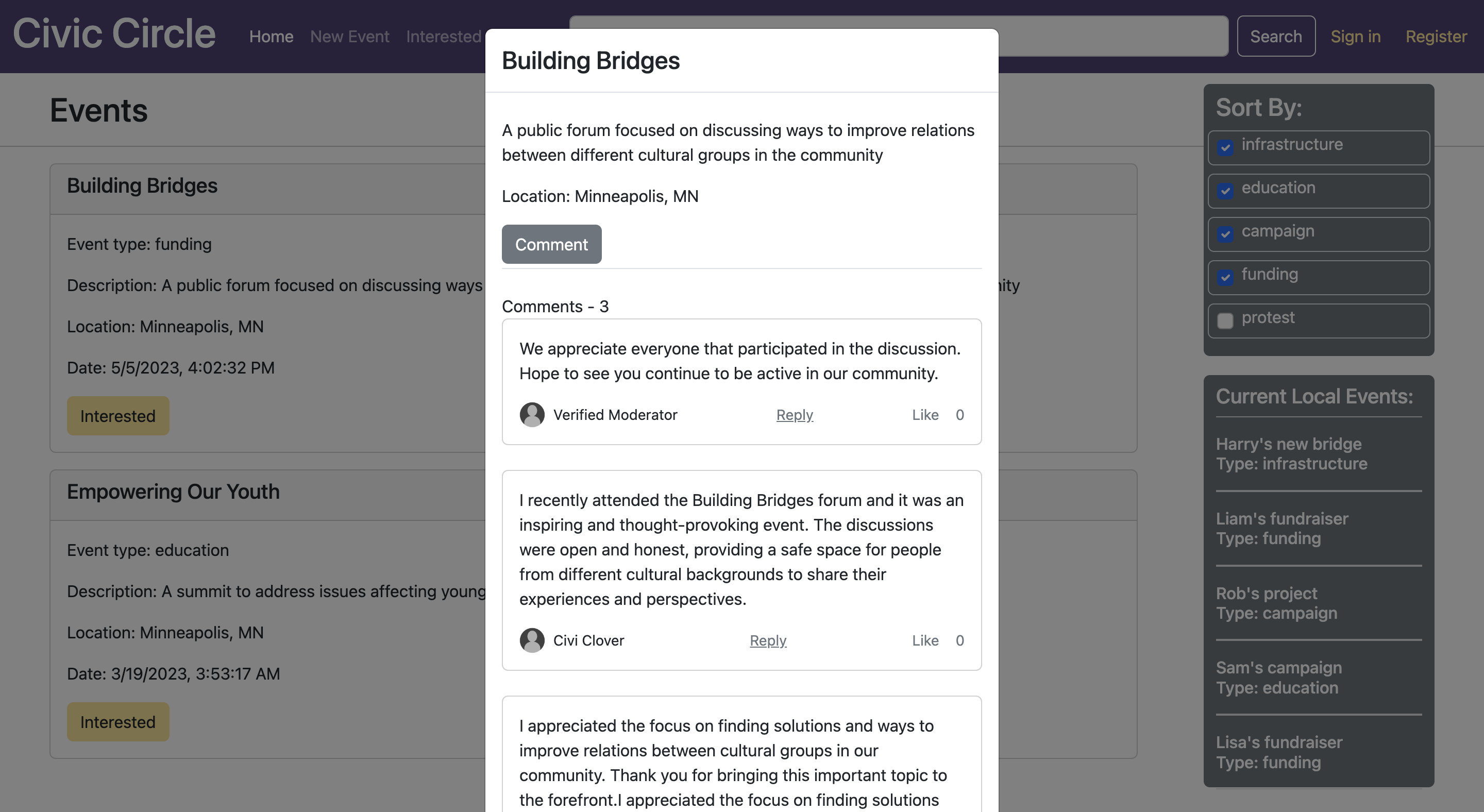Like Civi Clover's comment
Screen dimensions: 1484x812
point(925,640)
